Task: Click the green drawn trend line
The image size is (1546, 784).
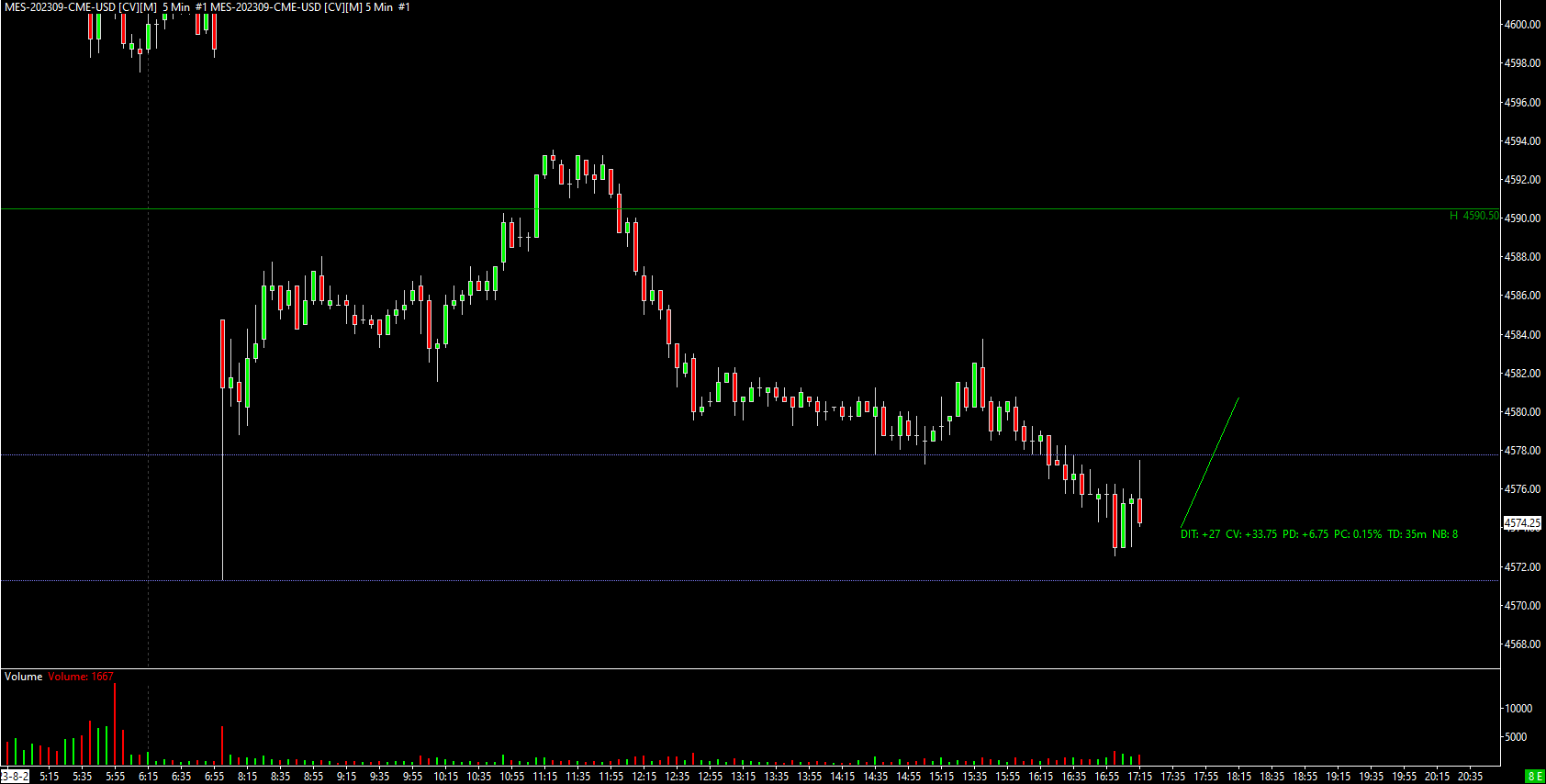Action: pos(1210,463)
